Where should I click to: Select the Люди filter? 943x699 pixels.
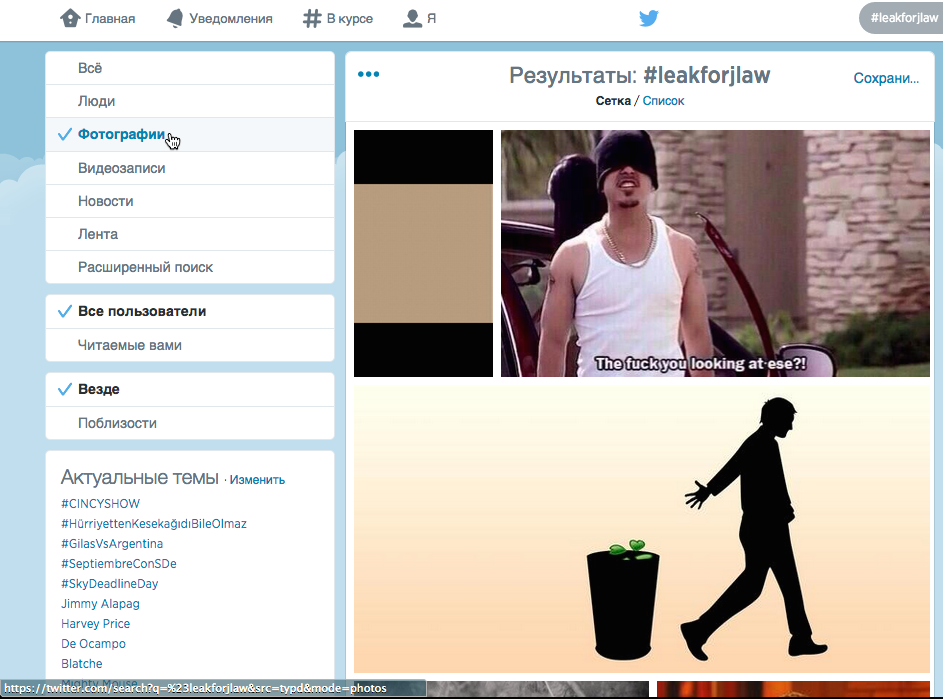(97, 101)
